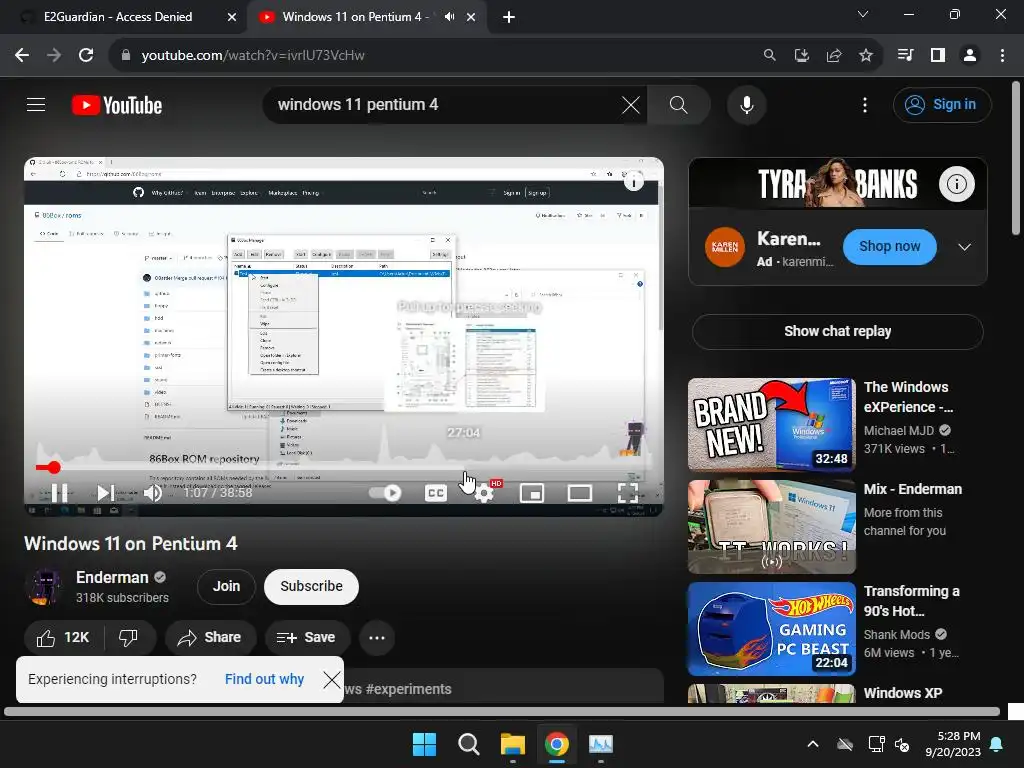Dislike the video with thumbs down
Screen dimensions: 1024x768
click(129, 637)
